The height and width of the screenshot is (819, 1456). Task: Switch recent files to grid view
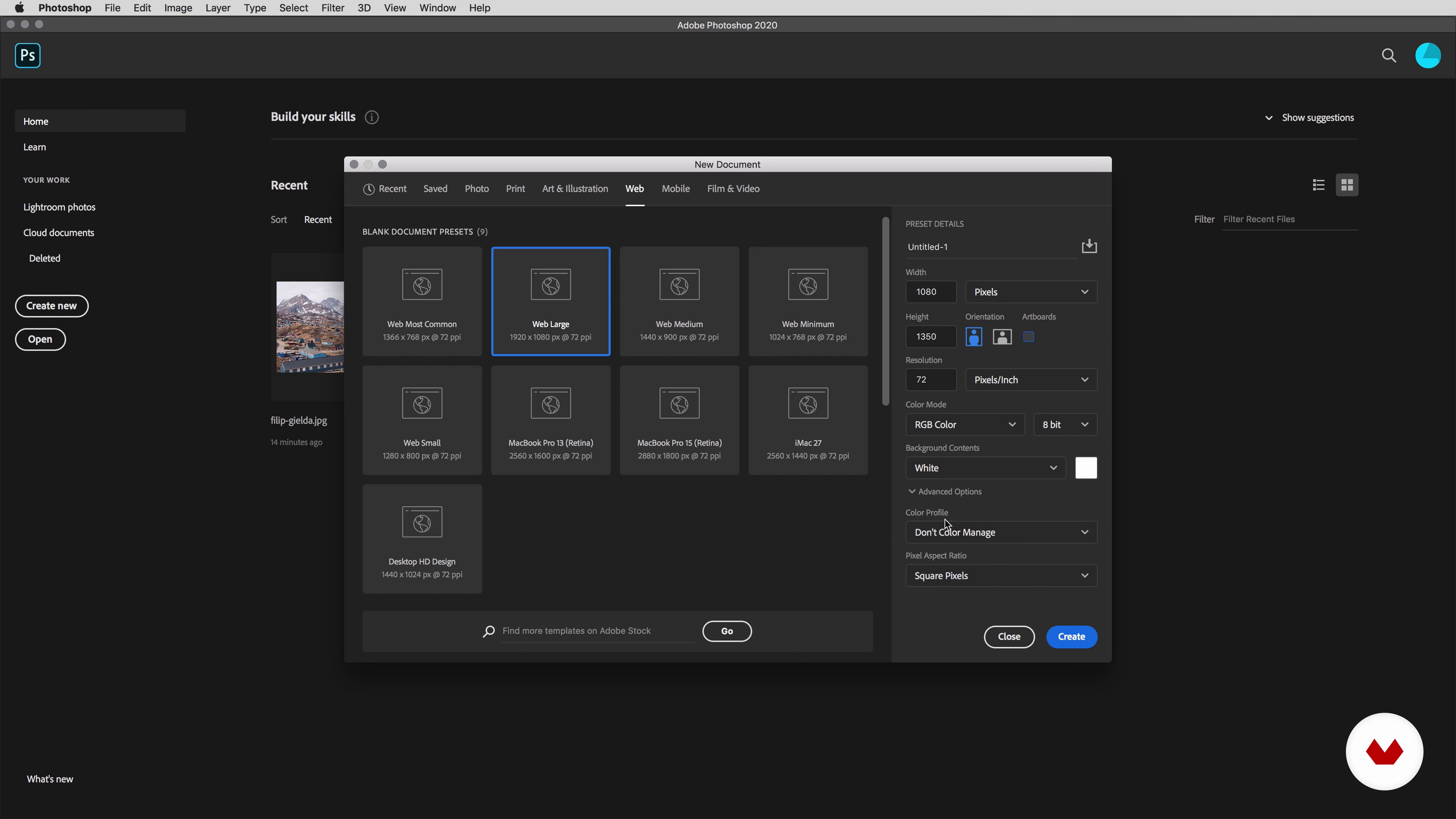[x=1347, y=185]
